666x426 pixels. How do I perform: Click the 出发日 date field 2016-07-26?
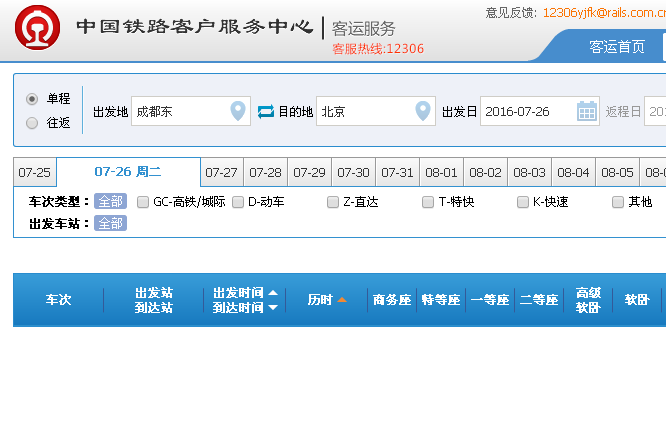[540, 111]
